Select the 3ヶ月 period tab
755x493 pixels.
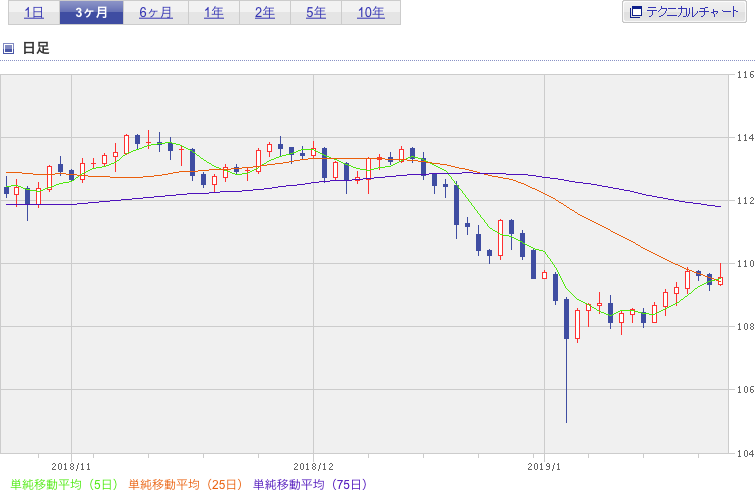click(x=91, y=13)
